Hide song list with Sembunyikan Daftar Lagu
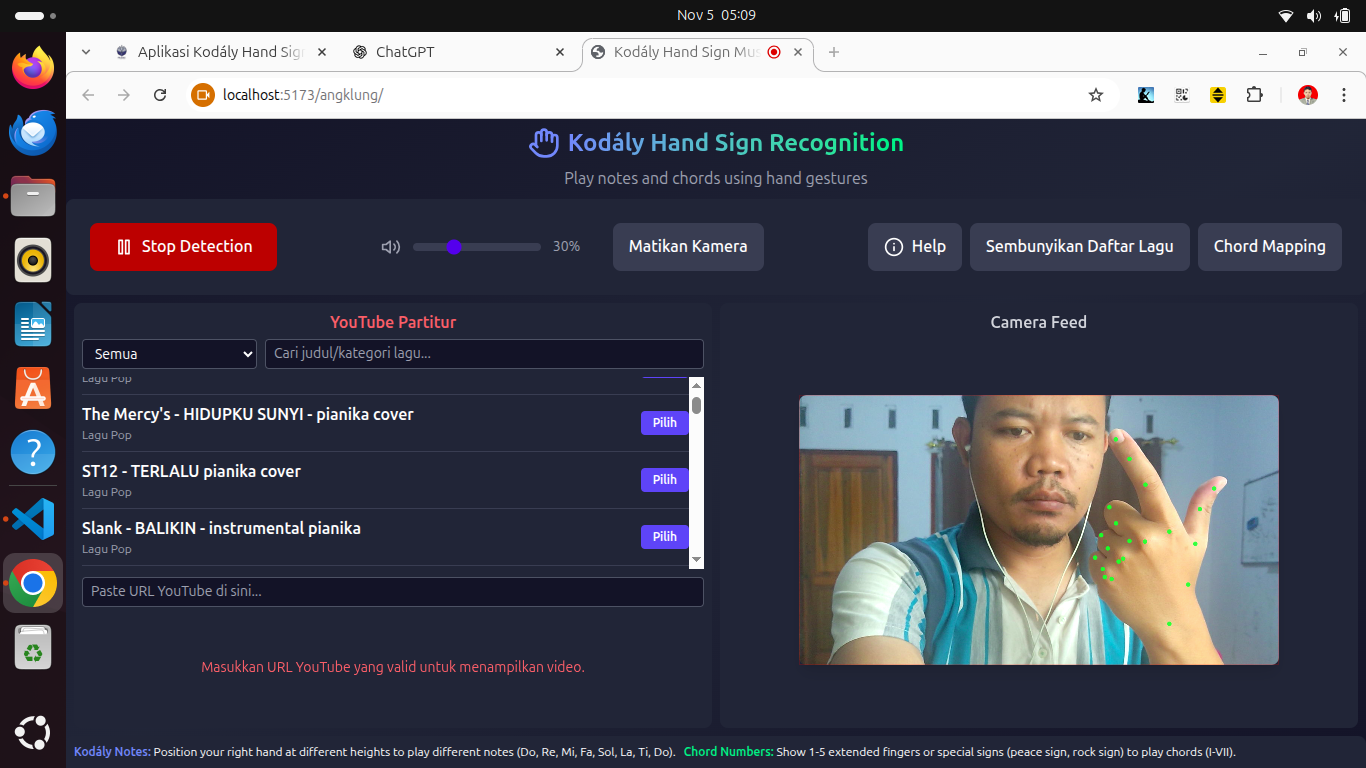The image size is (1366, 768). pyautogui.click(x=1079, y=247)
